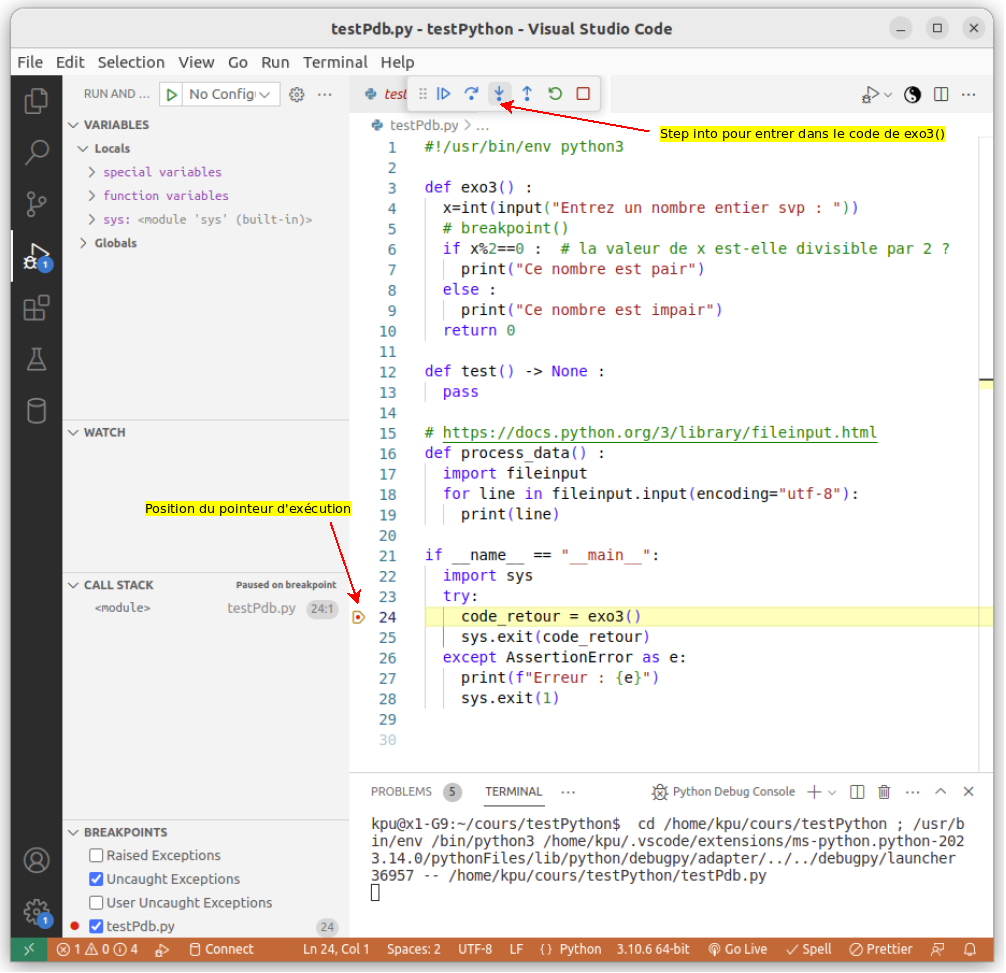Click Restart in debug toolbar

click(556, 94)
